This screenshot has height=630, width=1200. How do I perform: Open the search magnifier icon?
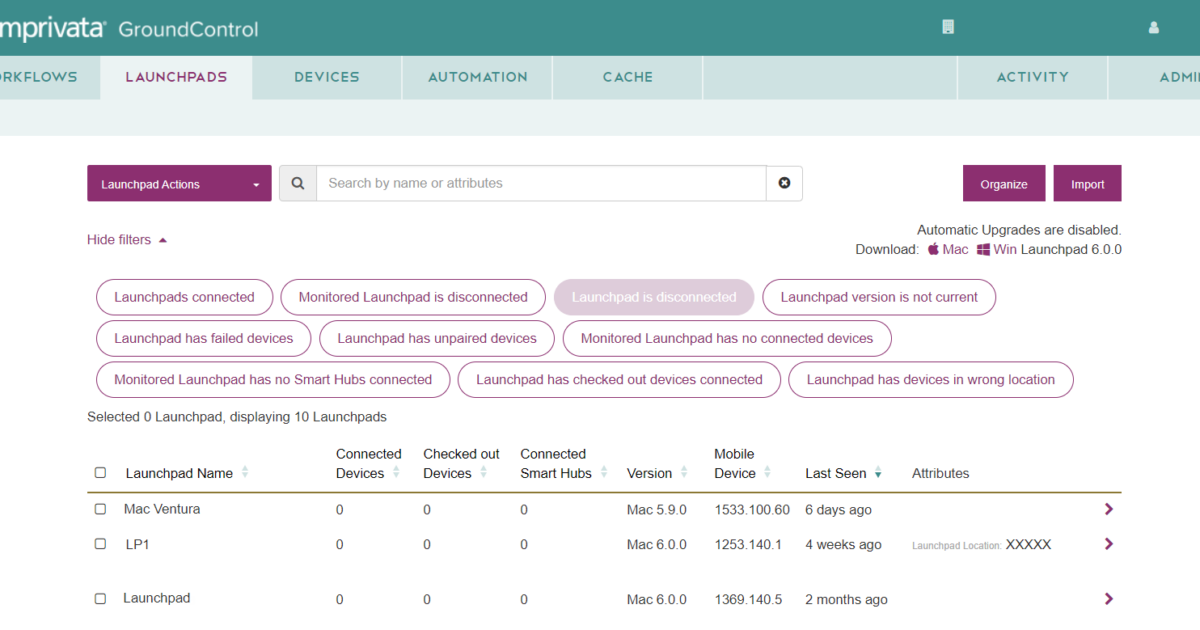(297, 183)
